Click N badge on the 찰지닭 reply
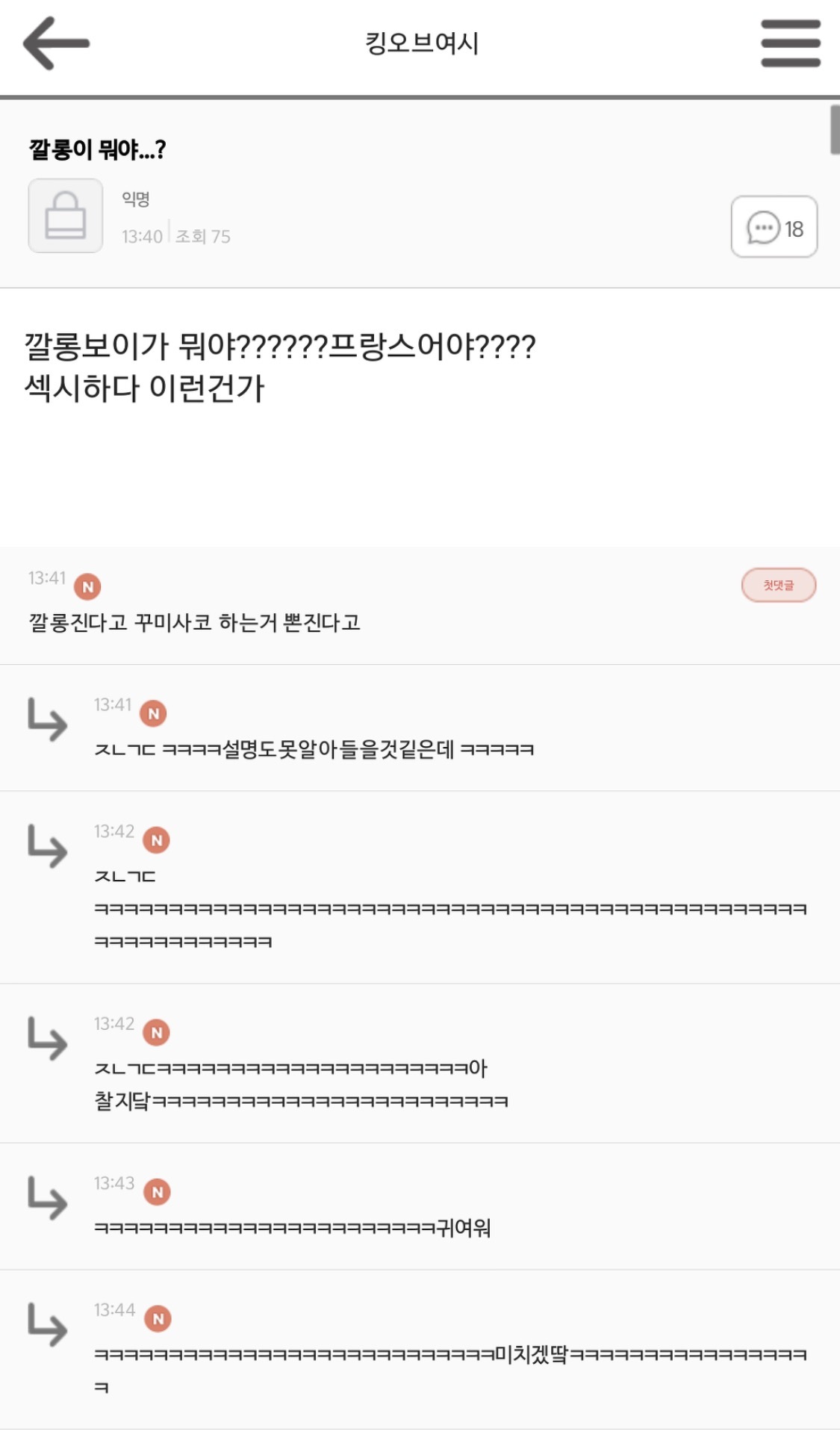 click(157, 1032)
